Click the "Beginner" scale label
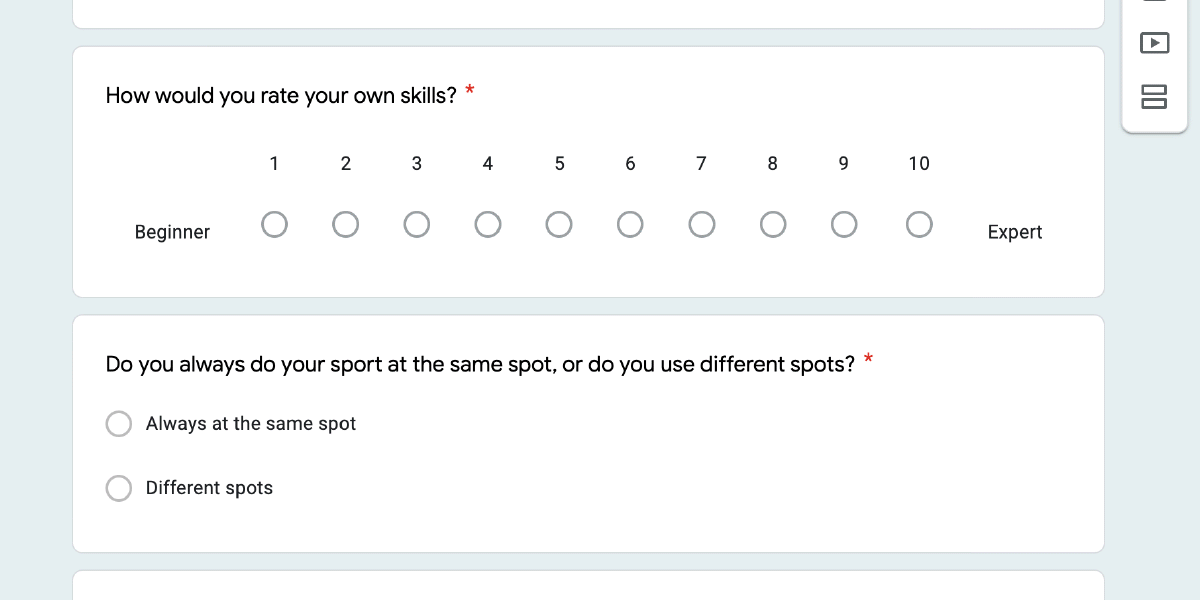The height and width of the screenshot is (600, 1200). pos(172,232)
